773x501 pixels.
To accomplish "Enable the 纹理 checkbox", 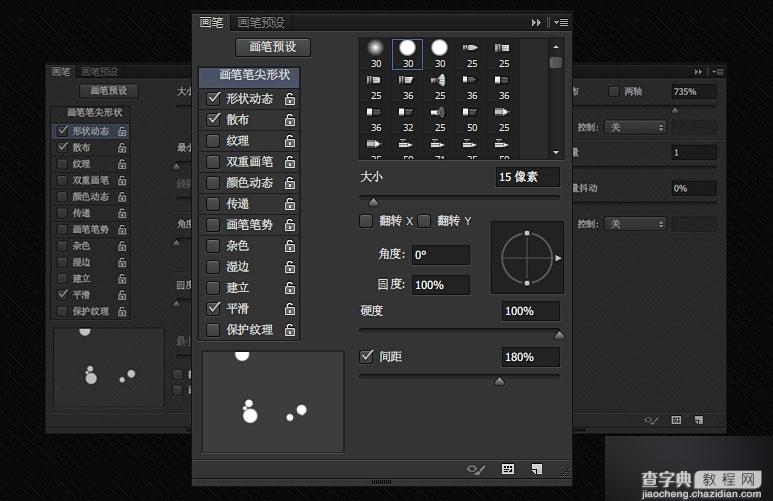I will pos(213,141).
